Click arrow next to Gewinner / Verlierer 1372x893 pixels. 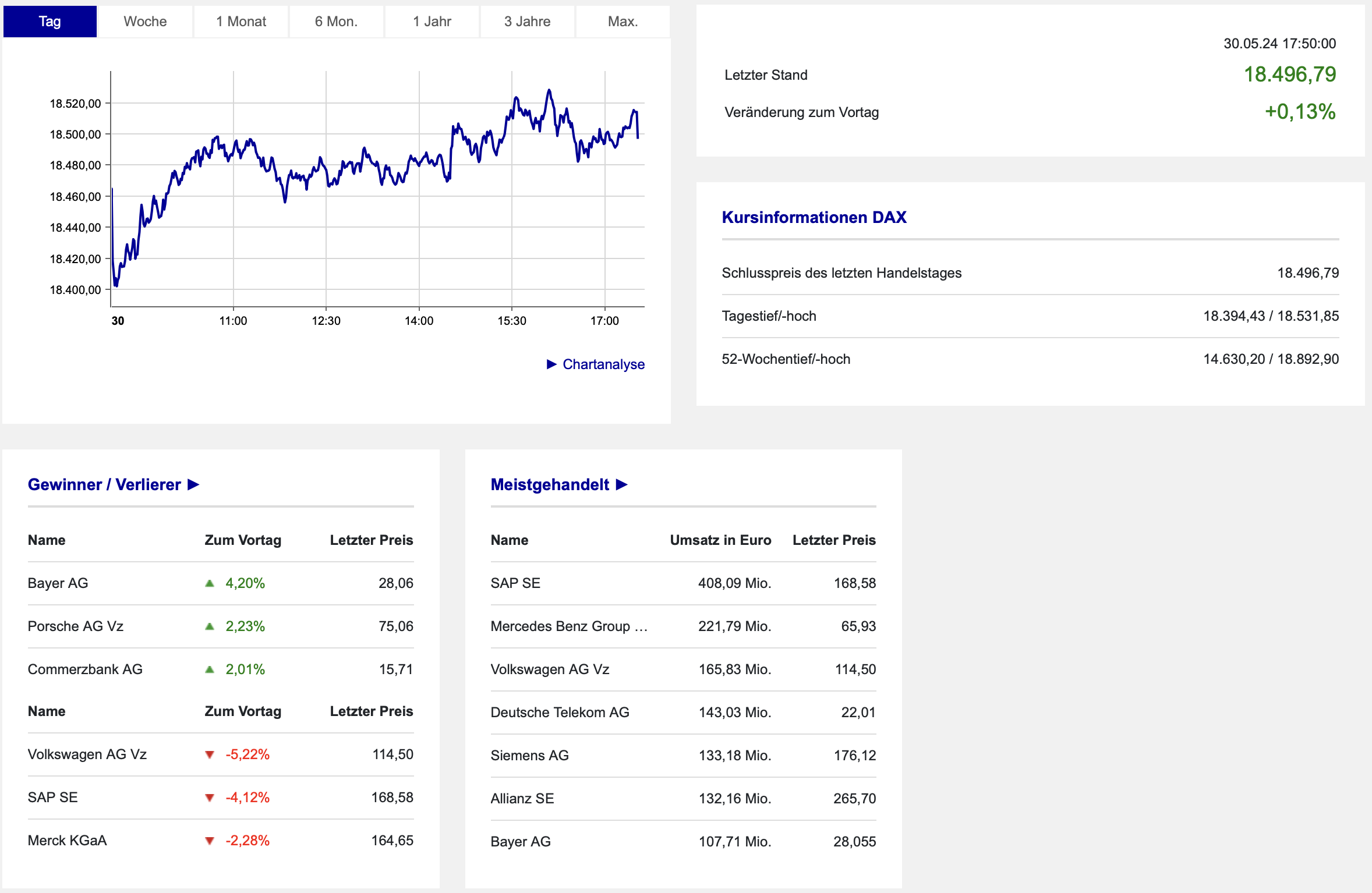[x=193, y=484]
